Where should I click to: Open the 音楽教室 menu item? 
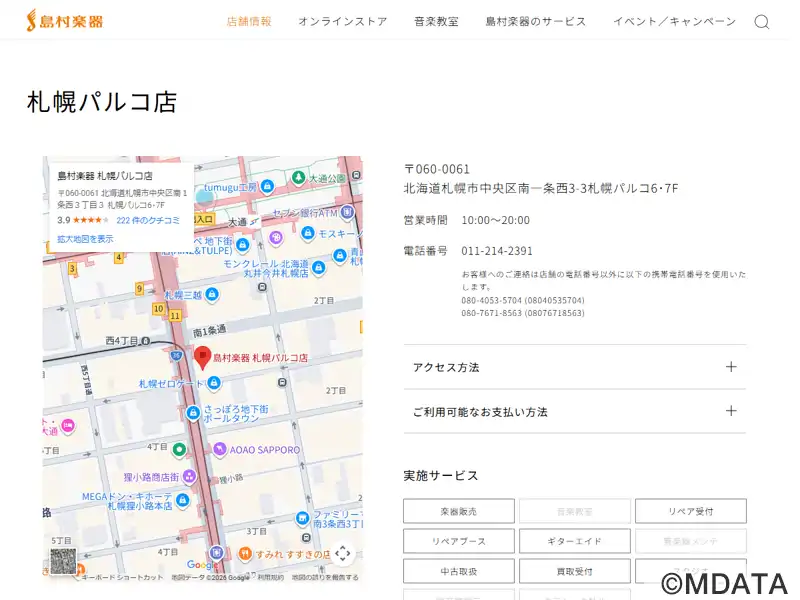(x=436, y=21)
